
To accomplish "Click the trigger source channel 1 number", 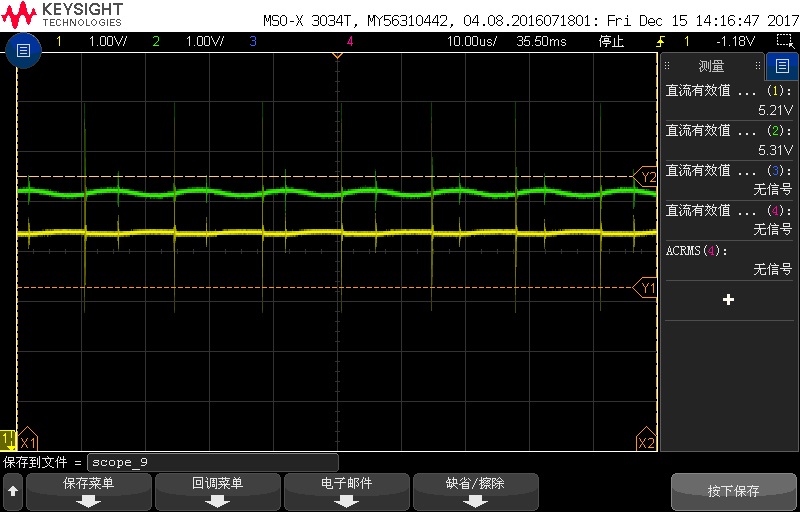I will pyautogui.click(x=687, y=41).
